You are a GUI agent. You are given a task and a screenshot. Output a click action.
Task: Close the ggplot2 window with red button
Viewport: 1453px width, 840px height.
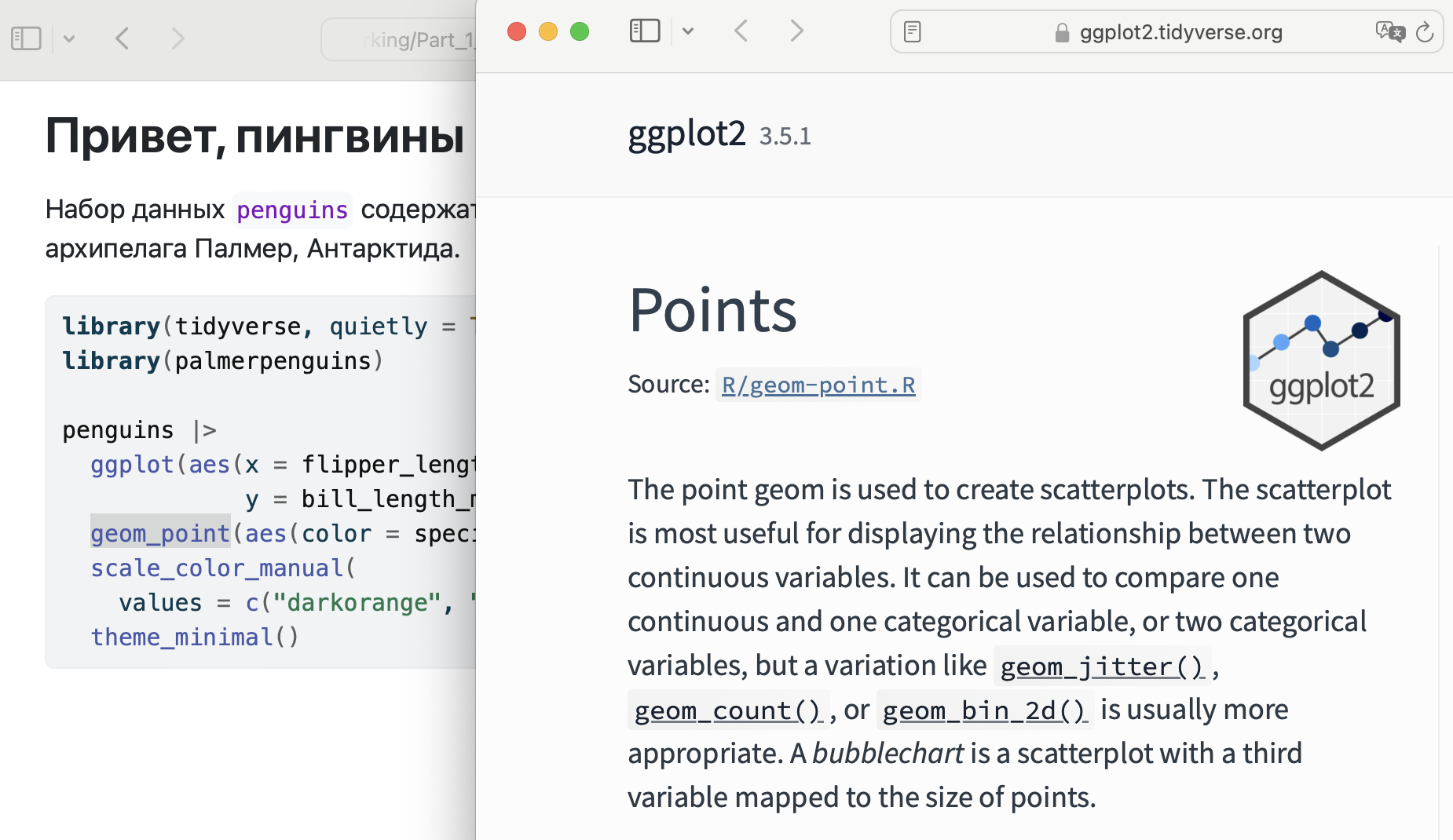(517, 31)
